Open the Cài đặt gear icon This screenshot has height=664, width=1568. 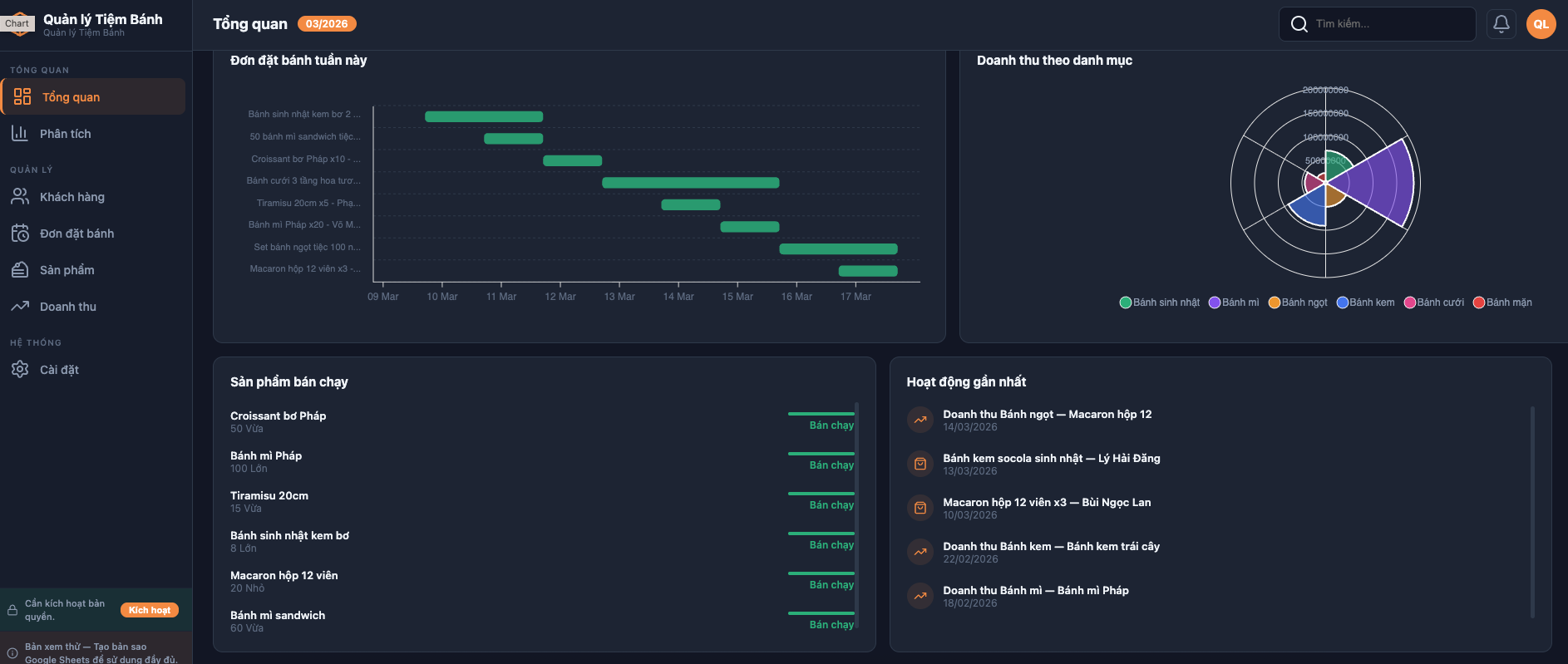click(x=20, y=369)
